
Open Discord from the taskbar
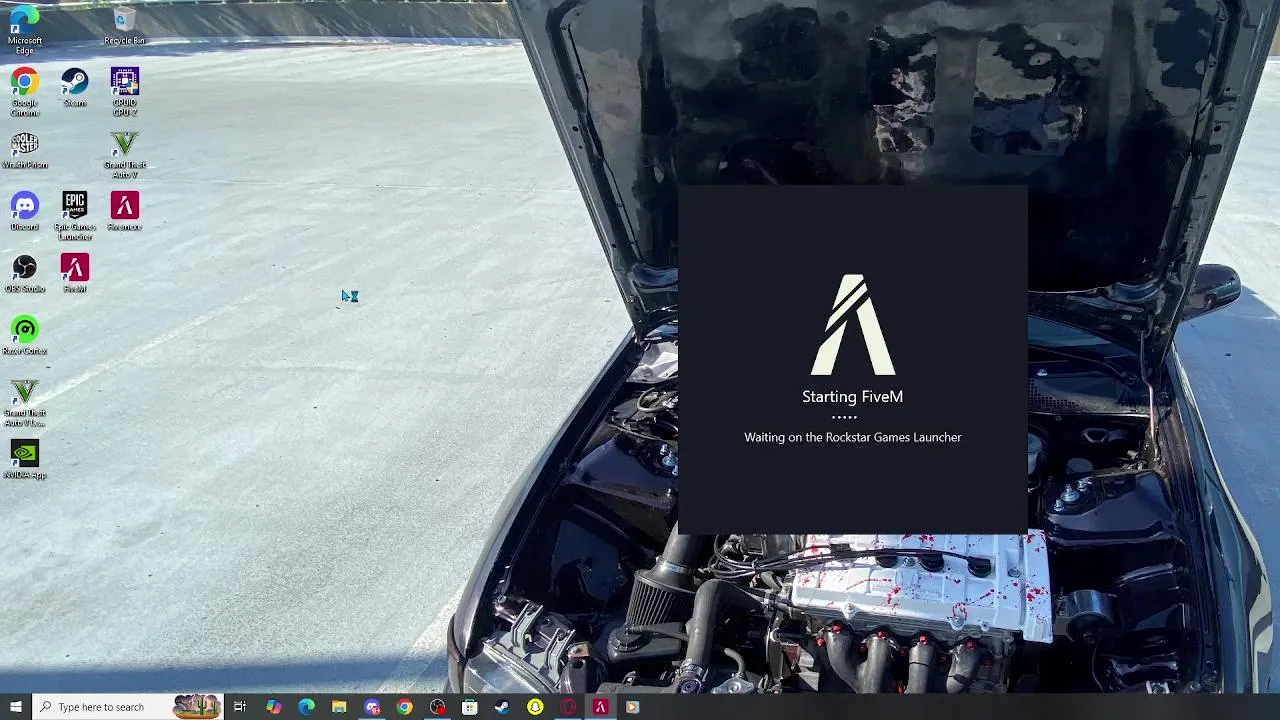tap(372, 707)
